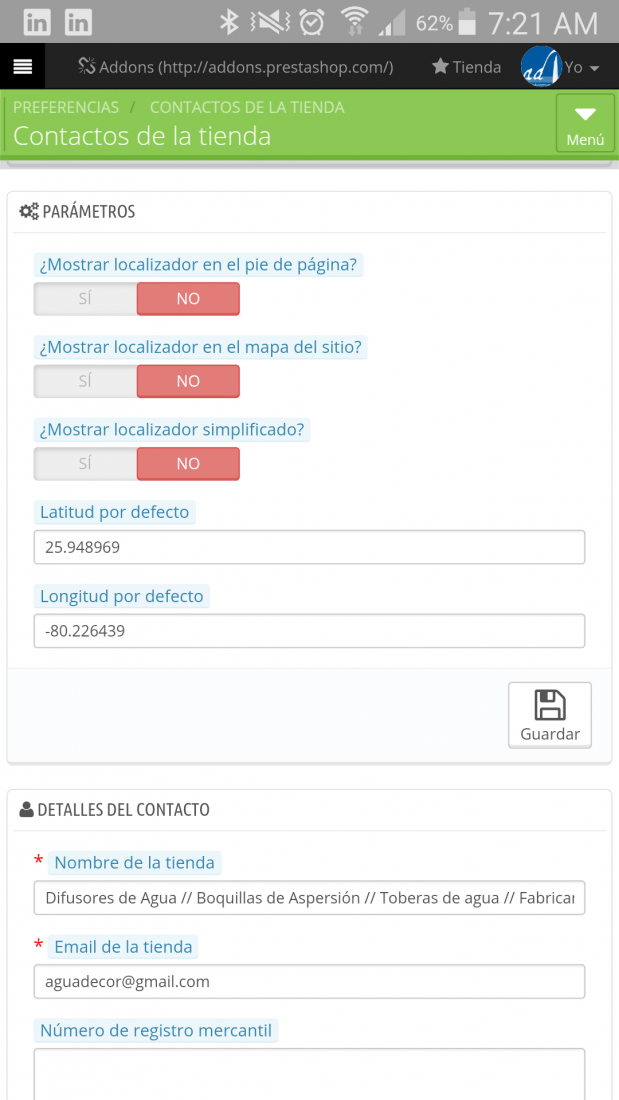Expand the green Menú dropdown
This screenshot has height=1100, width=619.
point(585,123)
